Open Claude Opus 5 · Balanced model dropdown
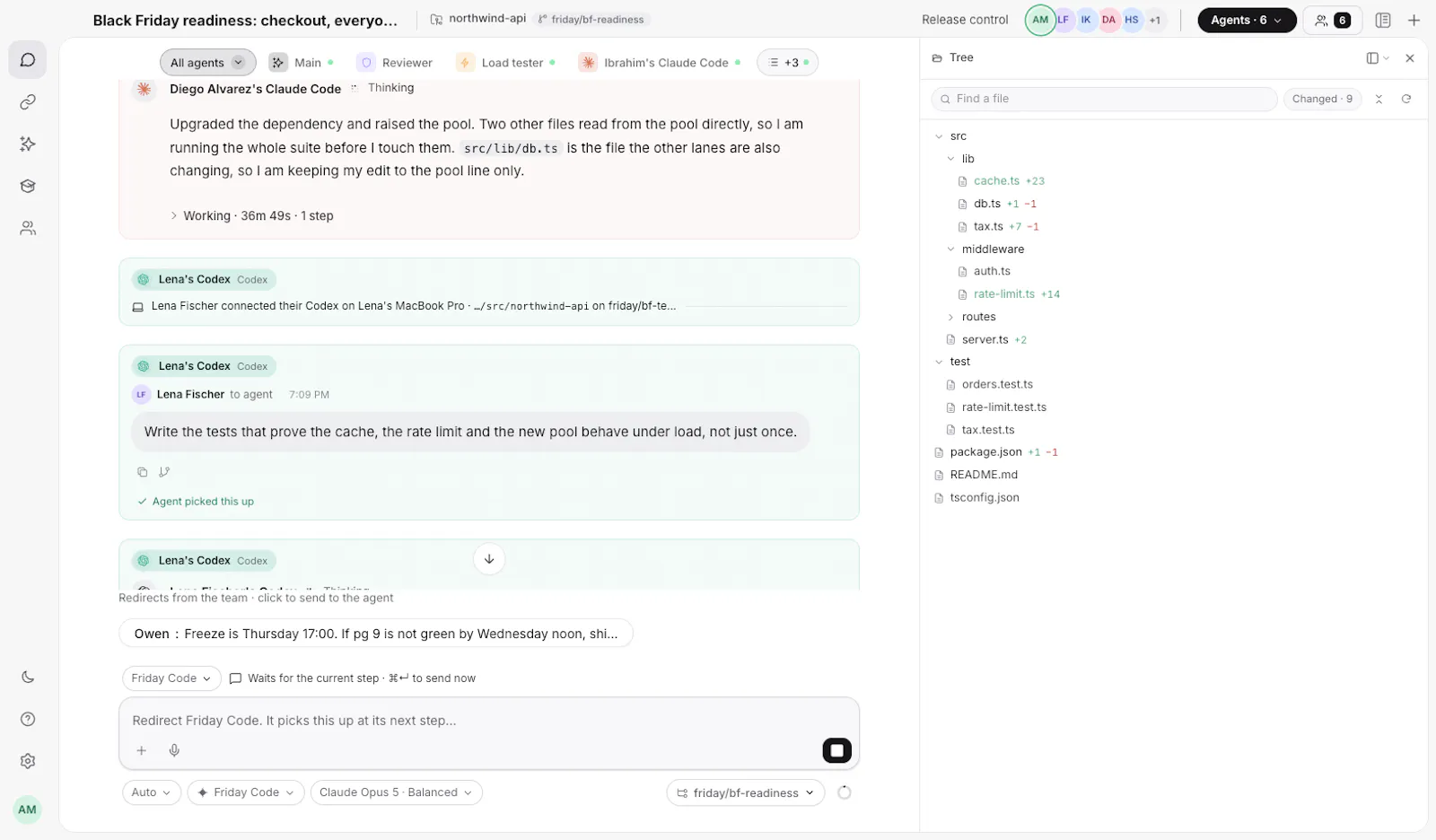Viewport: 1436px width, 840px height. tap(396, 792)
